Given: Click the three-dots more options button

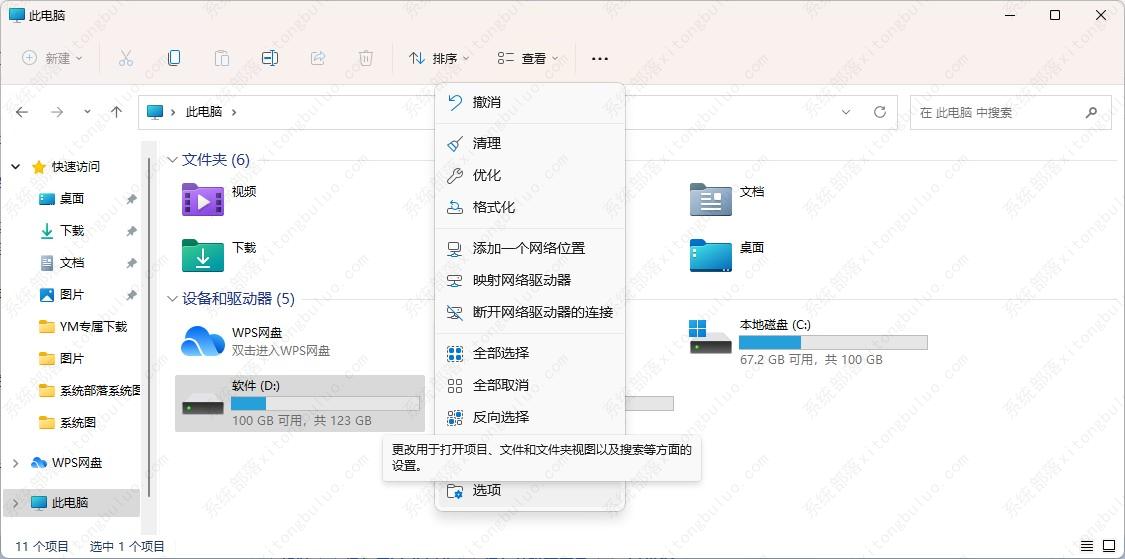Looking at the screenshot, I should click(600, 59).
